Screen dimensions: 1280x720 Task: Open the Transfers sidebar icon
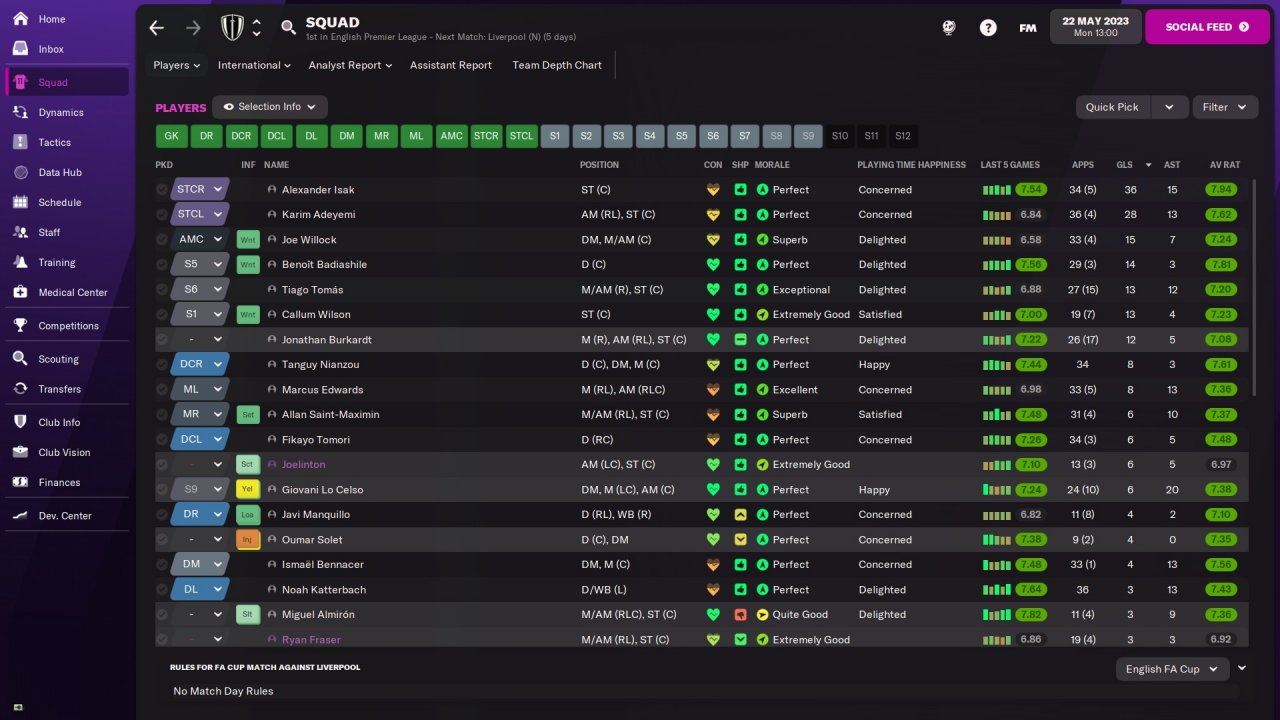pos(21,389)
